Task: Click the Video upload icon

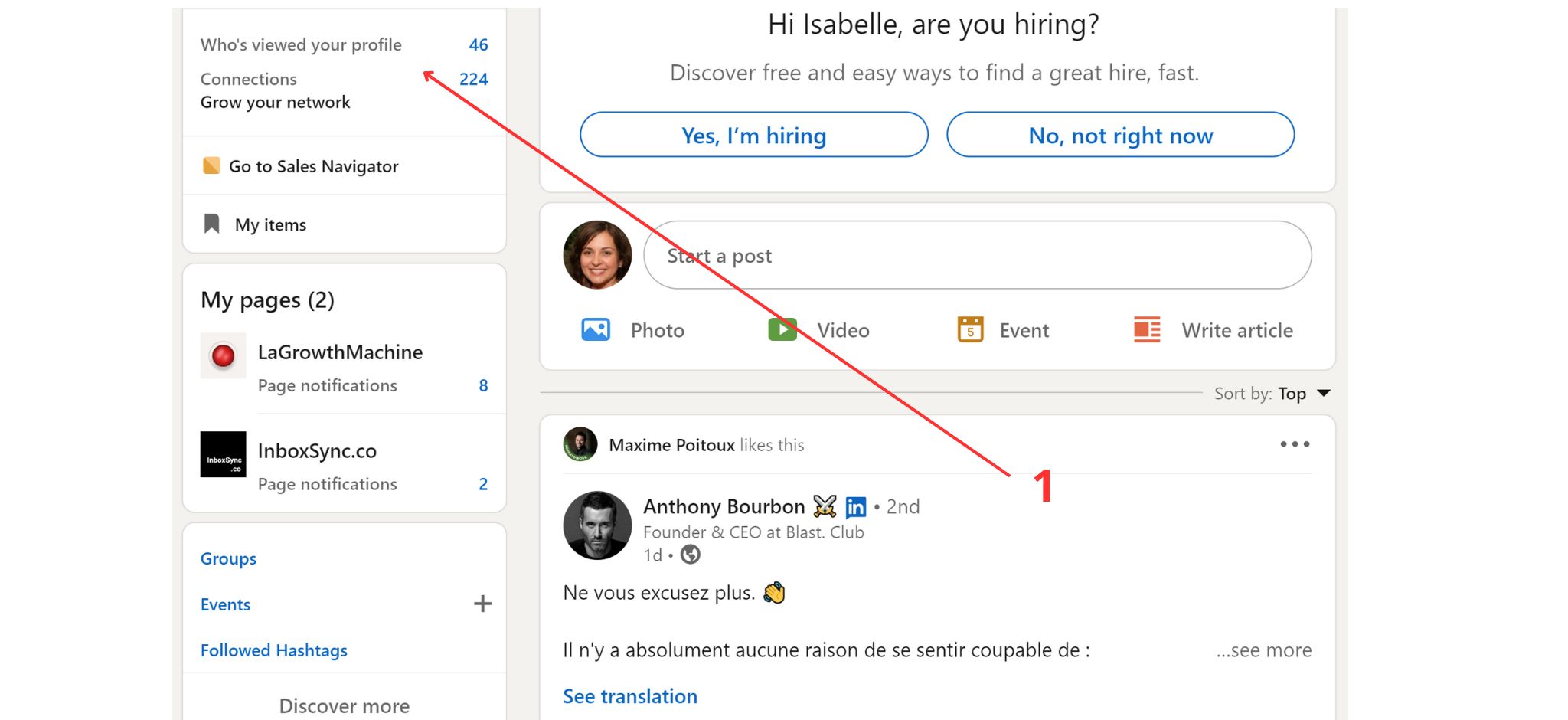Action: point(782,329)
